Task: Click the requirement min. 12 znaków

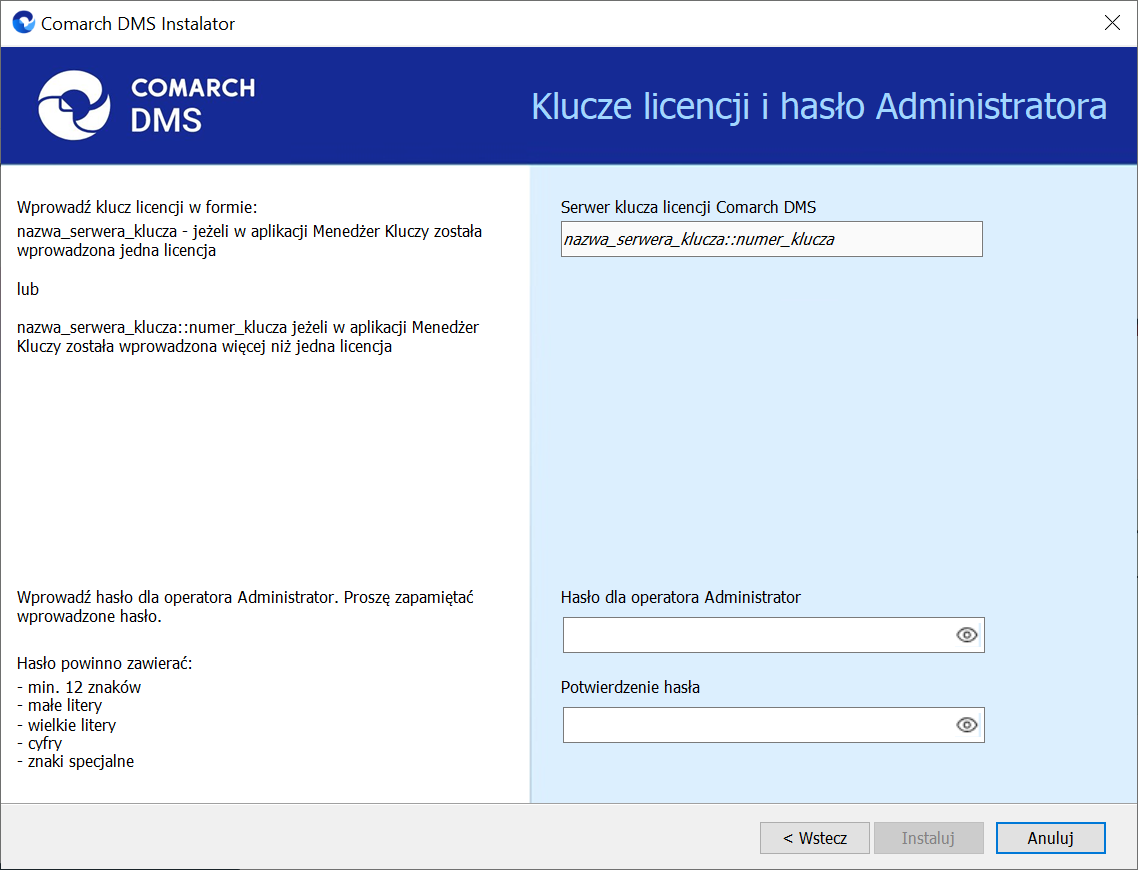Action: (x=79, y=687)
